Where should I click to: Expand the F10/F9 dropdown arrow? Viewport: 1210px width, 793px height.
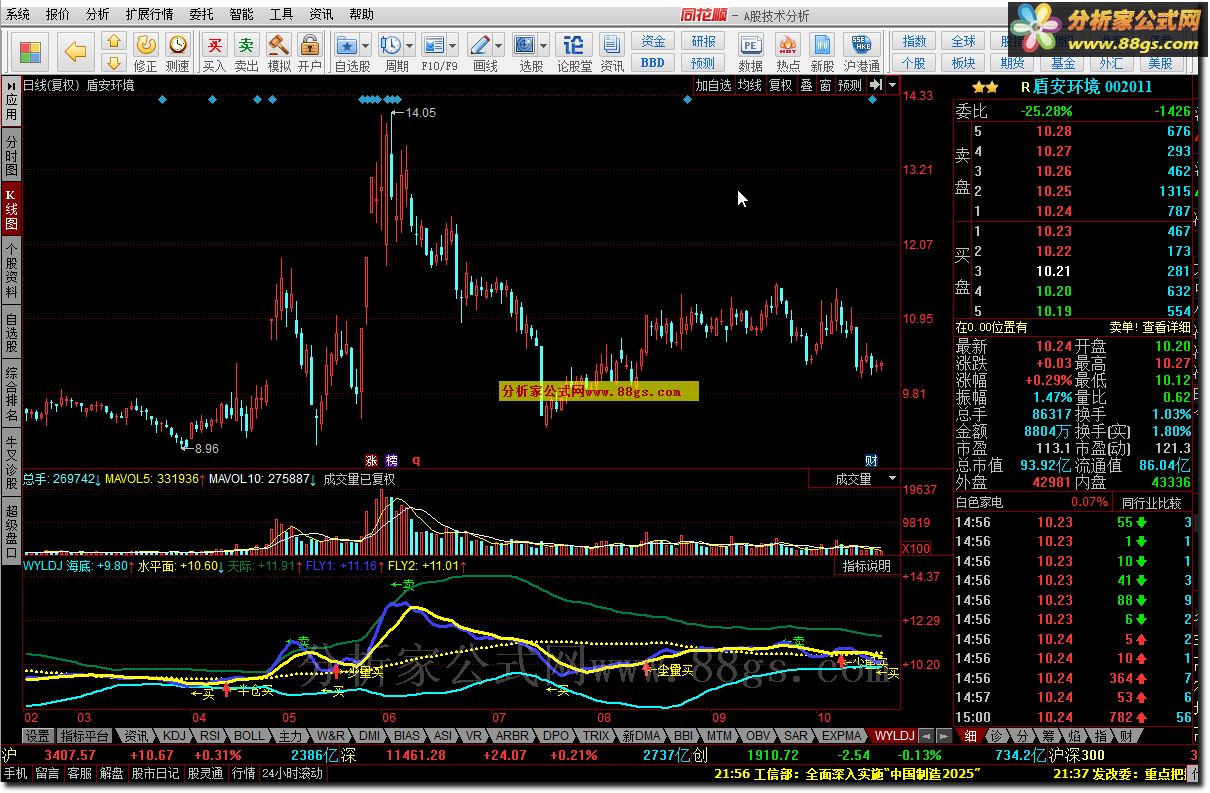(453, 45)
